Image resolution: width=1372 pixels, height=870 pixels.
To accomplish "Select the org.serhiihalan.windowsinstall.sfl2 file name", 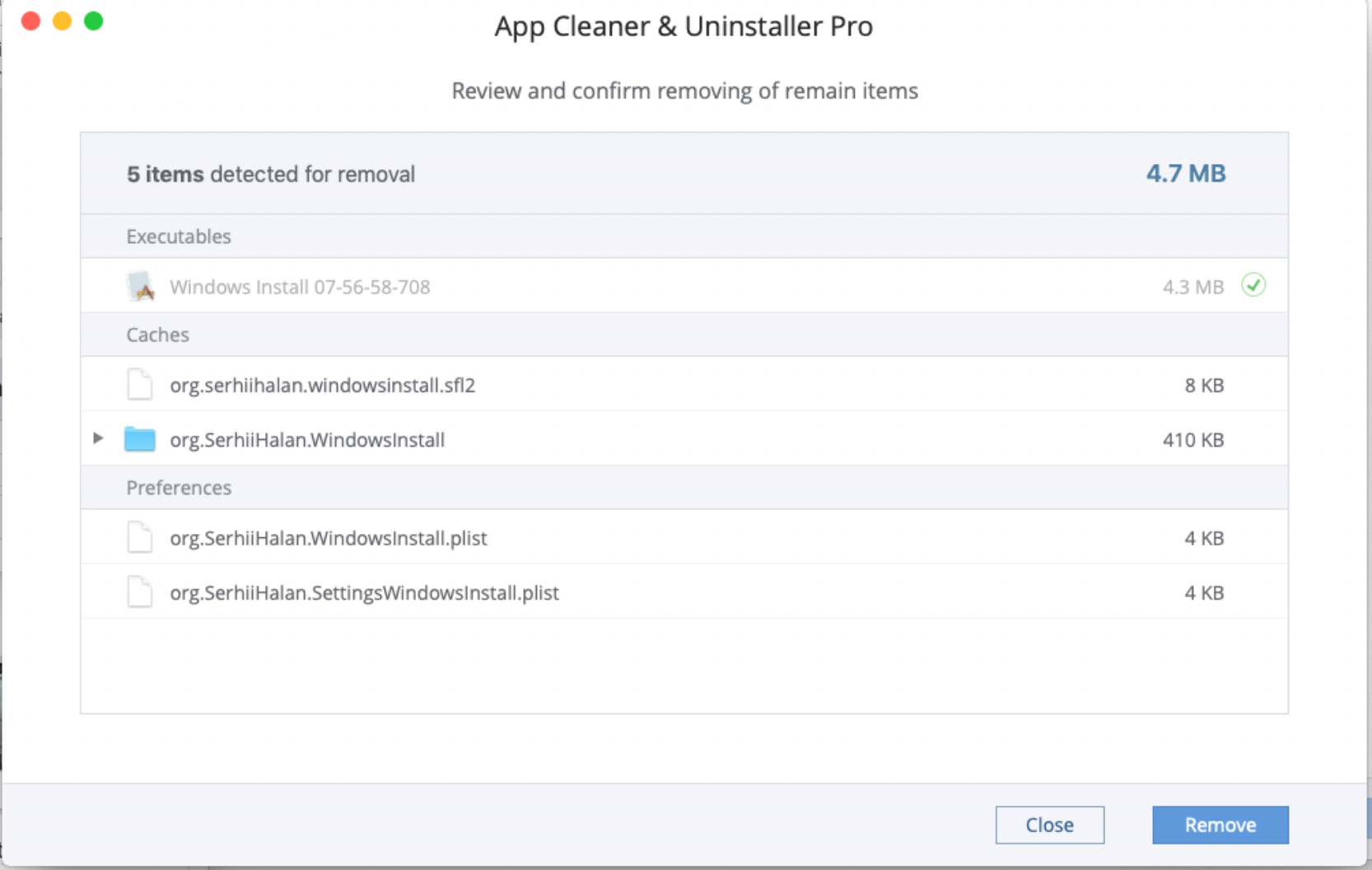I will point(322,386).
